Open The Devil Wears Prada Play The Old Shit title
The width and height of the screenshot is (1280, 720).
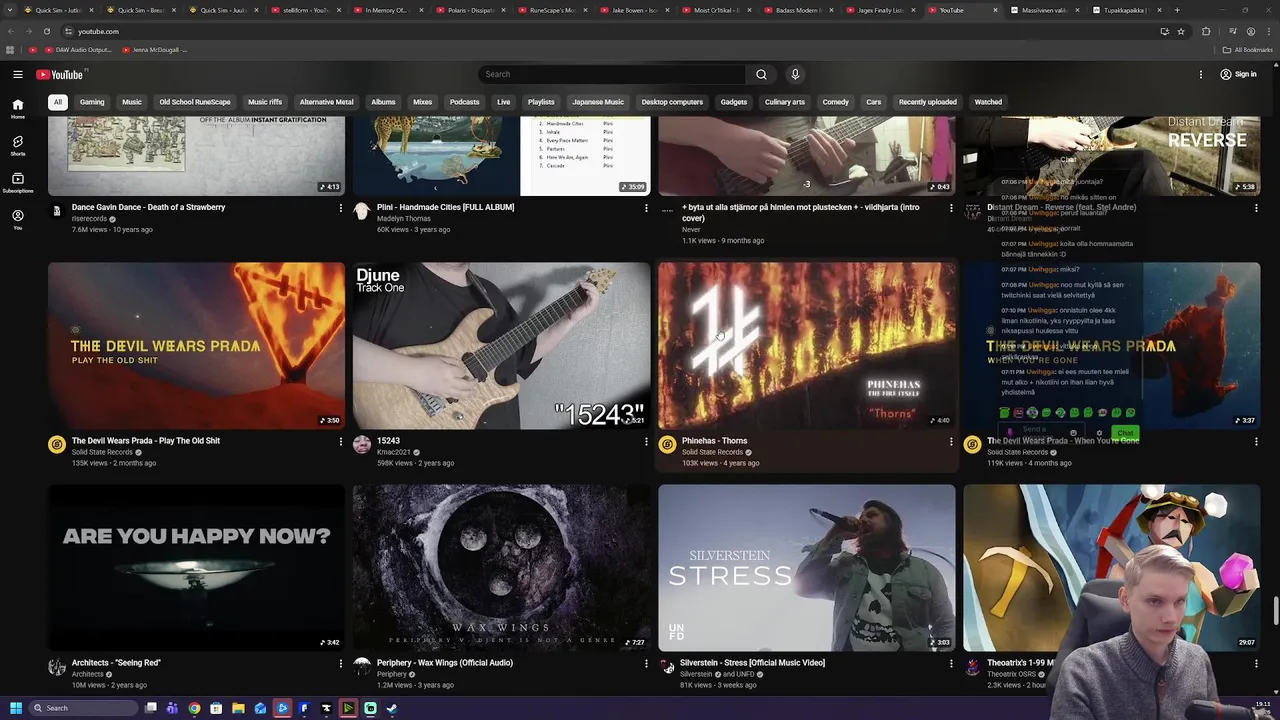tap(146, 441)
